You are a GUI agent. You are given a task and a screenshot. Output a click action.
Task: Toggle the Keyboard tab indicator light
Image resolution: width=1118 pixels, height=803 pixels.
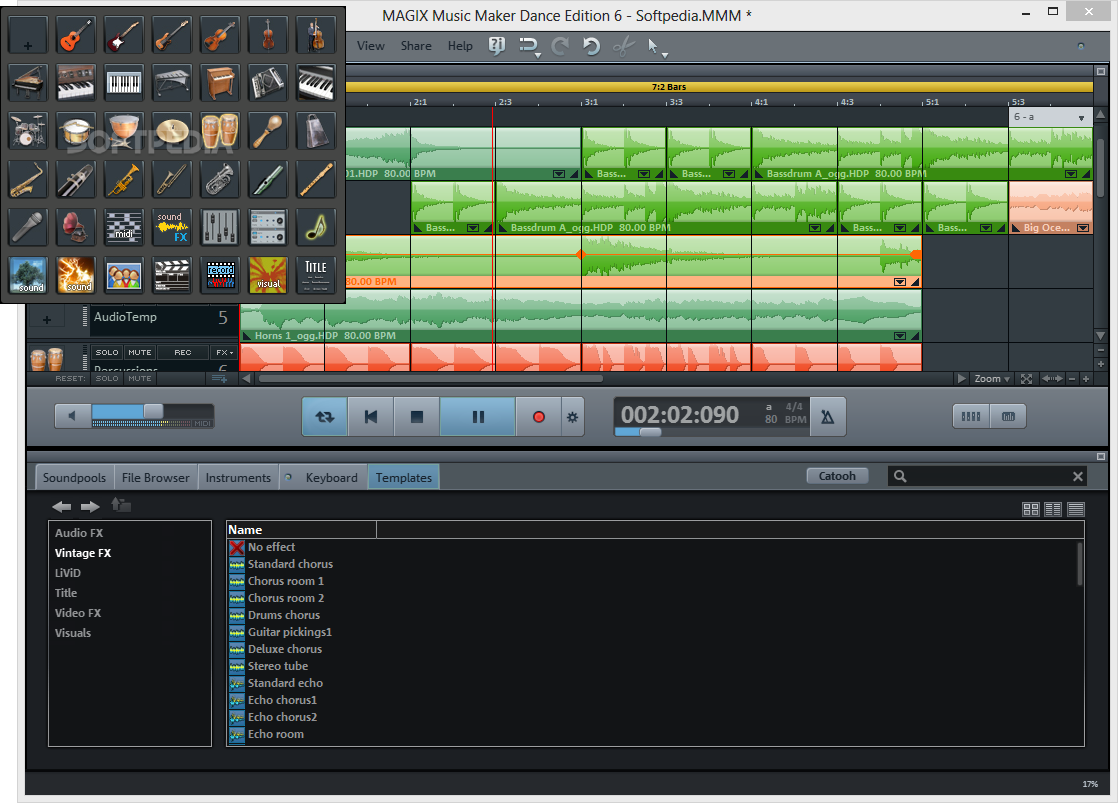[288, 478]
